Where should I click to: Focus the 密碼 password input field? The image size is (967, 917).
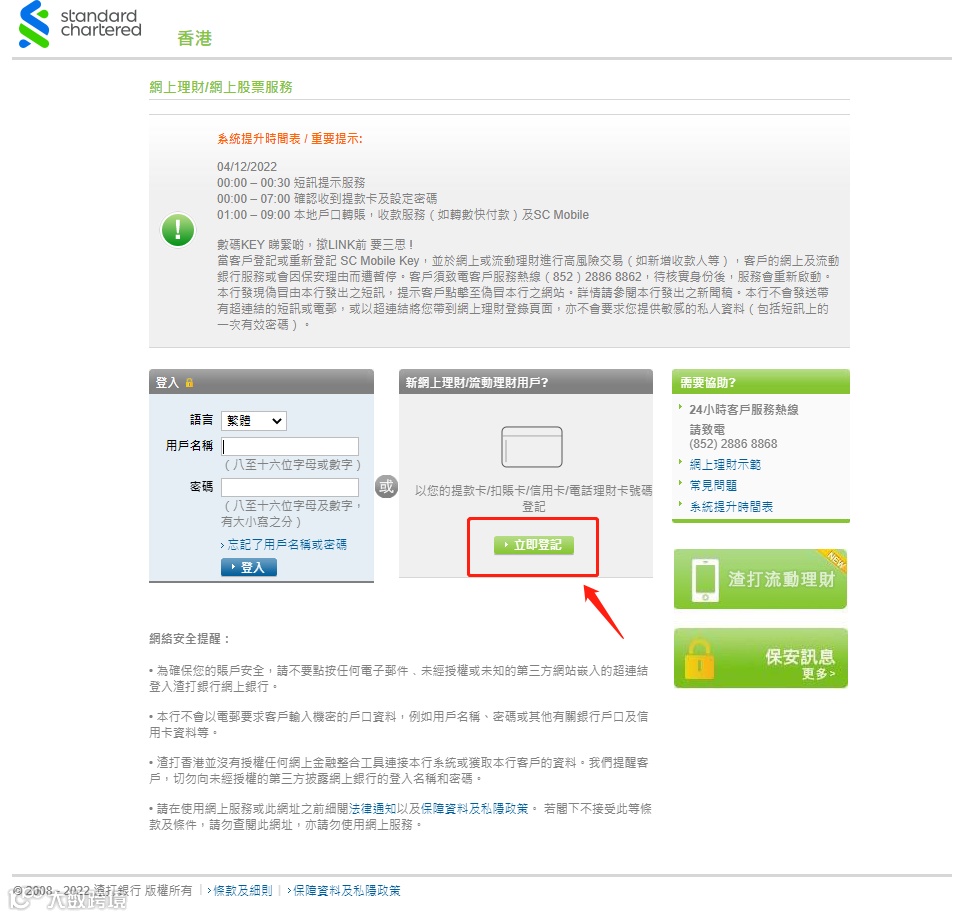[x=290, y=487]
